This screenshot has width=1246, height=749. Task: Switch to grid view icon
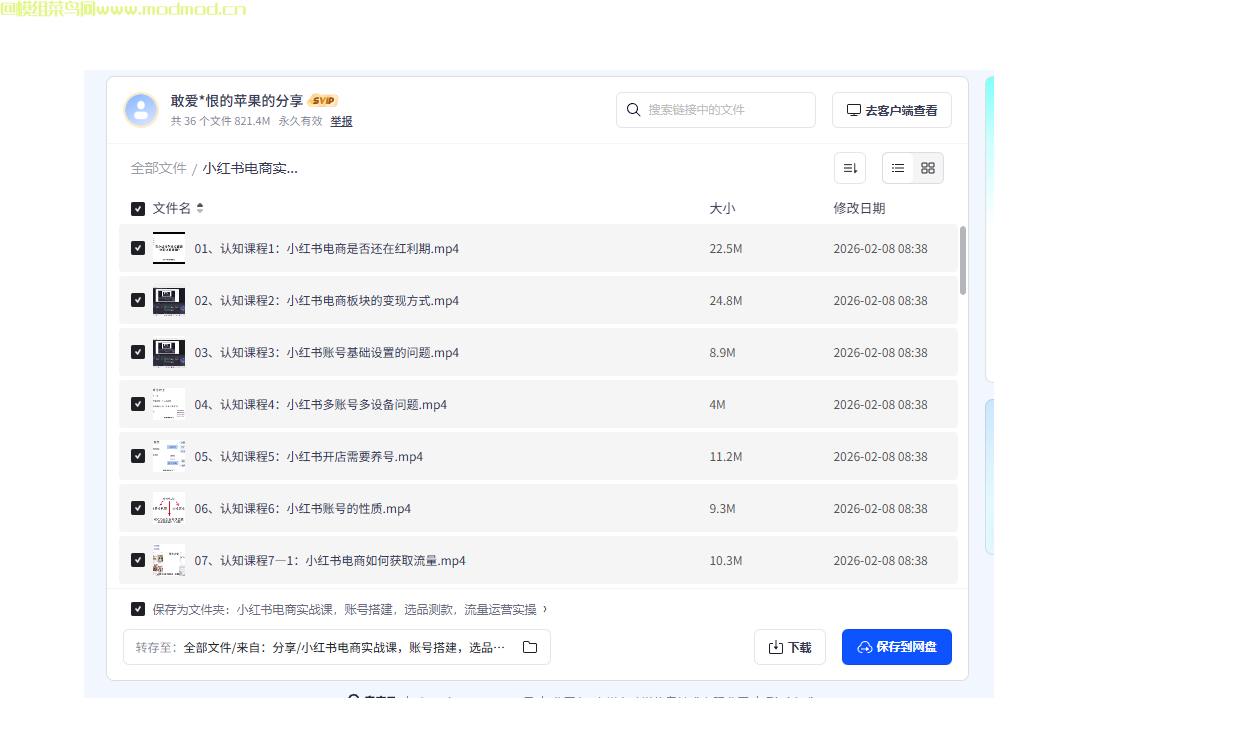pos(928,168)
